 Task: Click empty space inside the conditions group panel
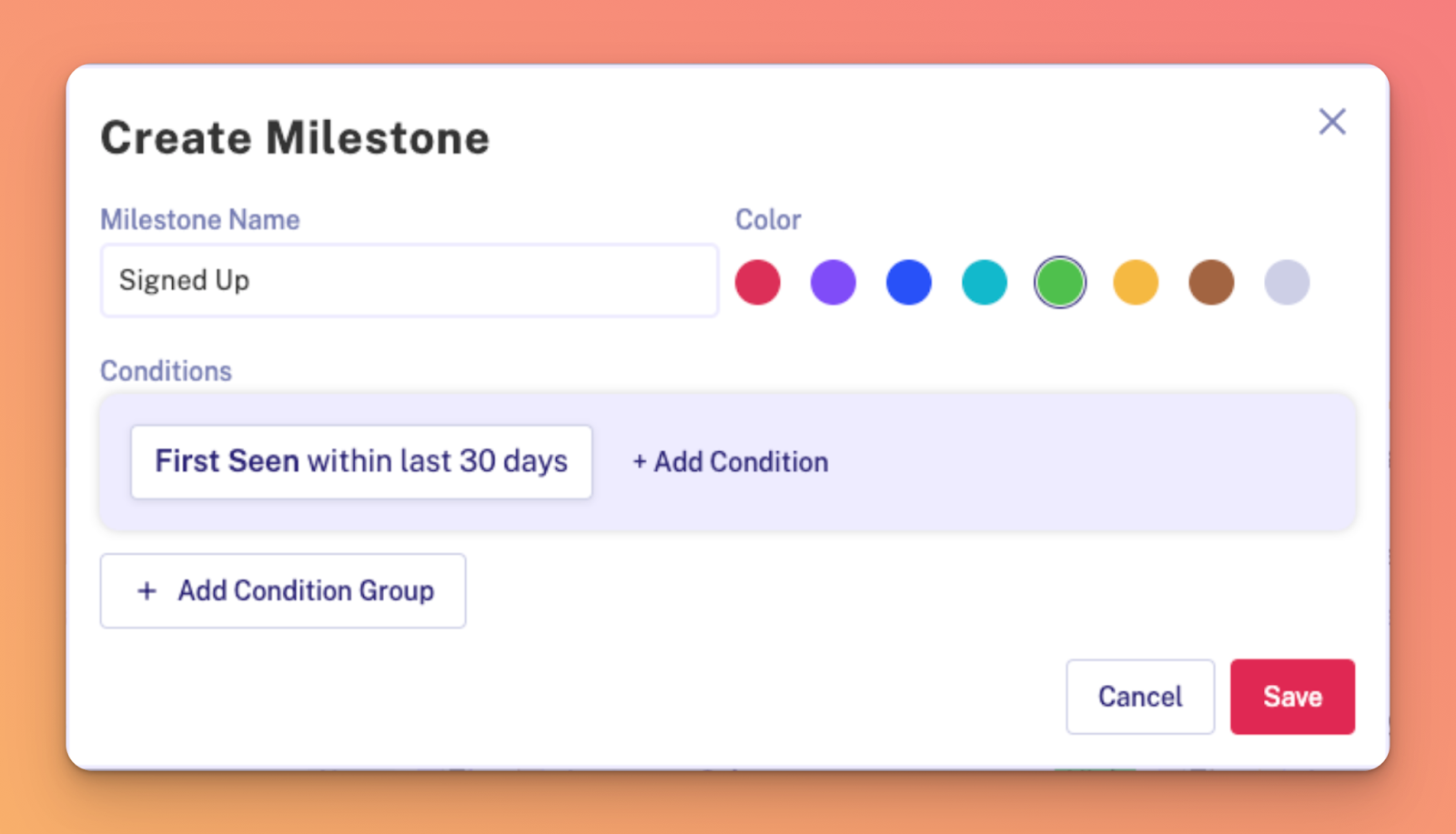point(1092,462)
